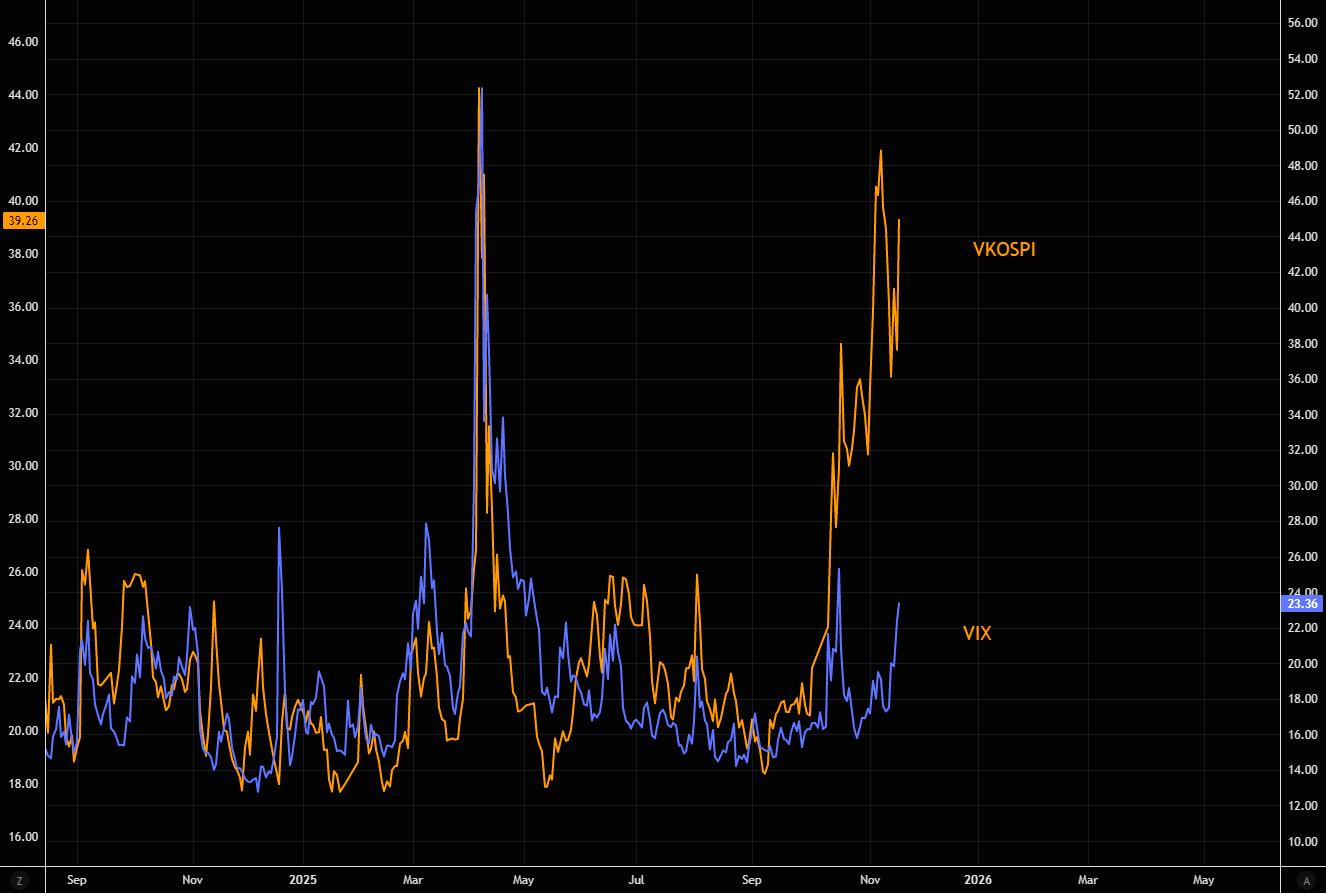Click 30.00 on the left price scale

(22, 466)
